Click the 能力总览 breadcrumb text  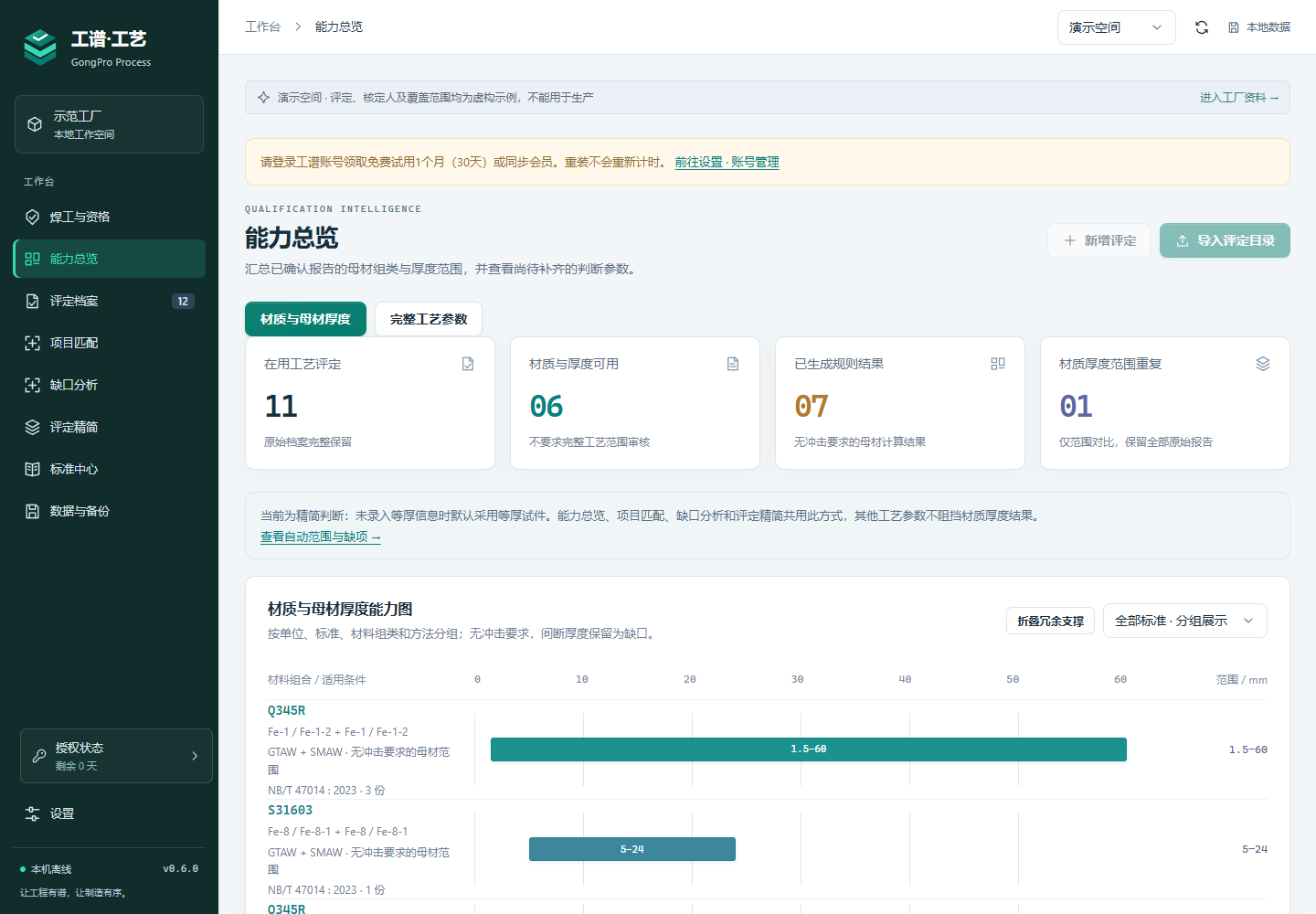339,27
